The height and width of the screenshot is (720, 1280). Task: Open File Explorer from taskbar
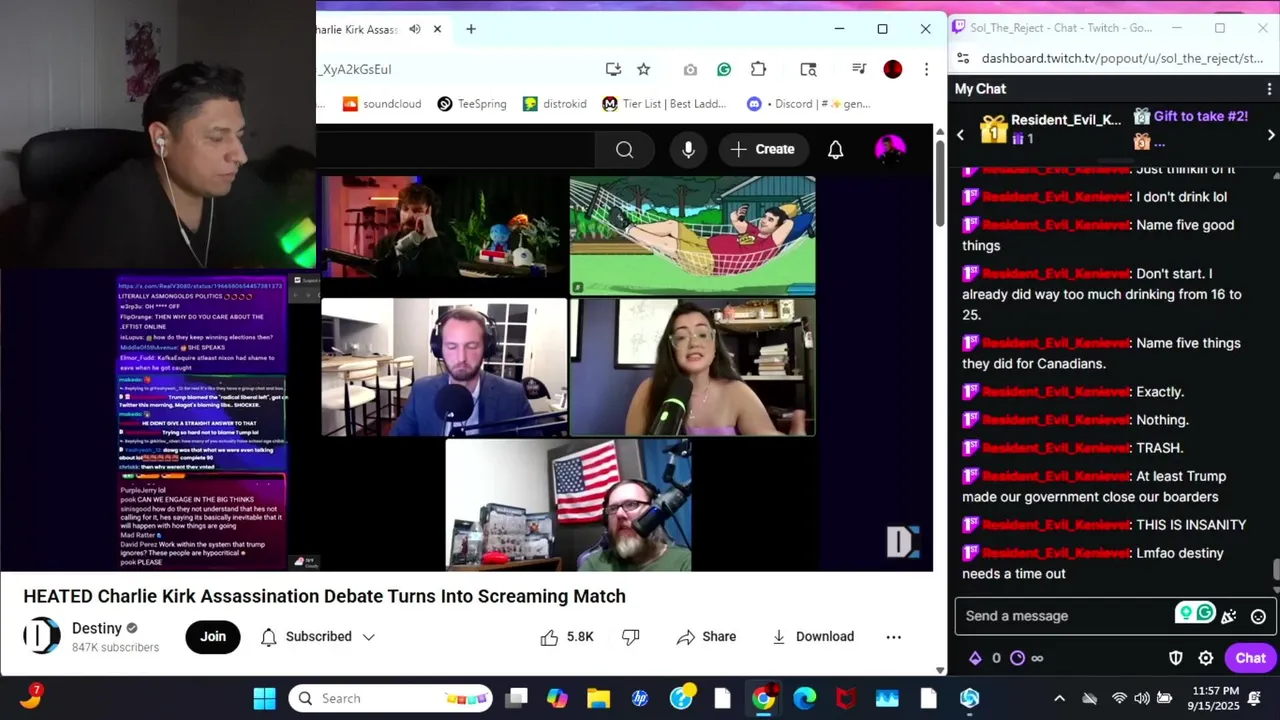pyautogui.click(x=598, y=698)
